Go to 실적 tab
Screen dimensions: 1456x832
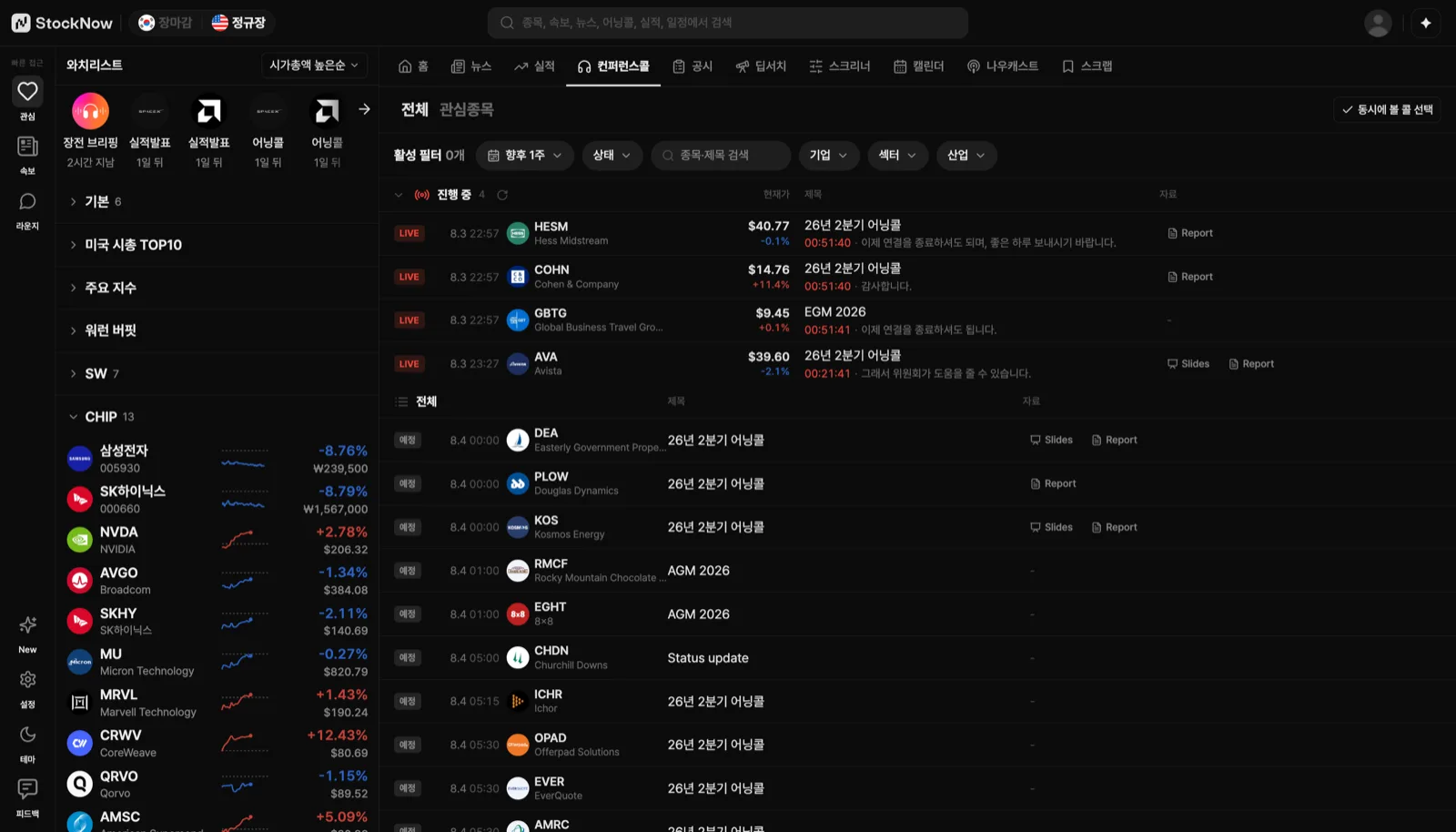point(535,66)
